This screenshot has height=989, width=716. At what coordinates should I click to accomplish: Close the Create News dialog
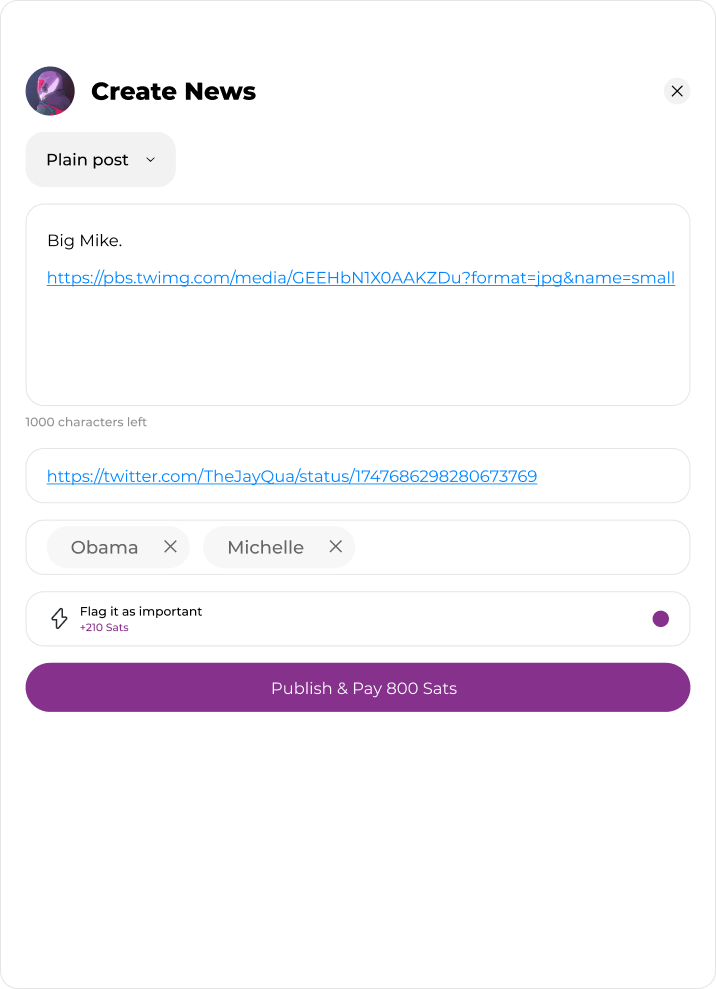(x=677, y=91)
